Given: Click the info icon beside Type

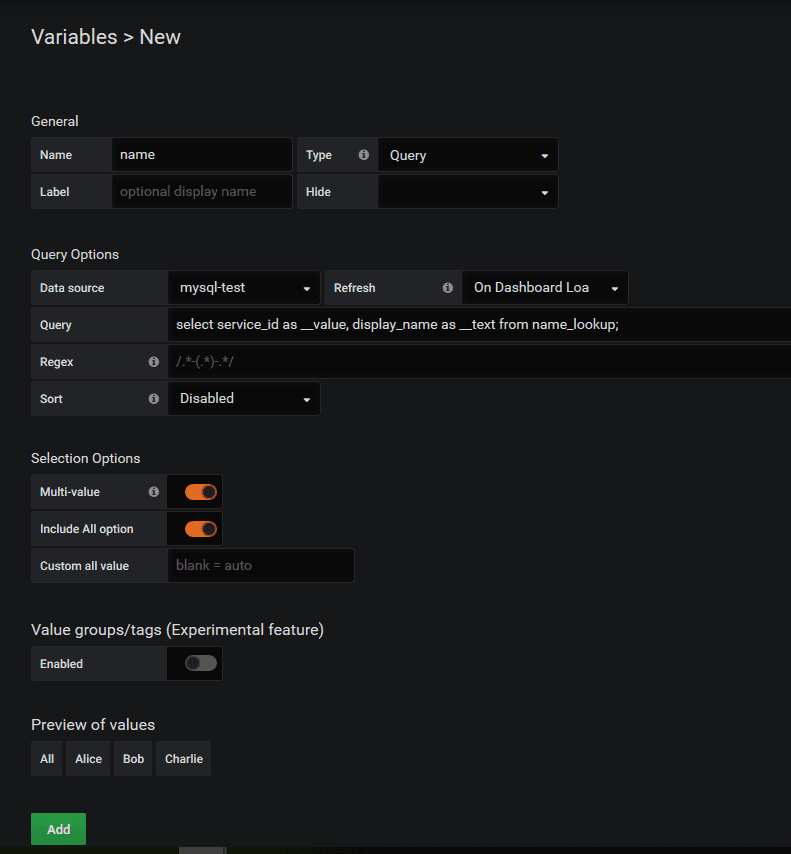Looking at the screenshot, I should pos(363,155).
